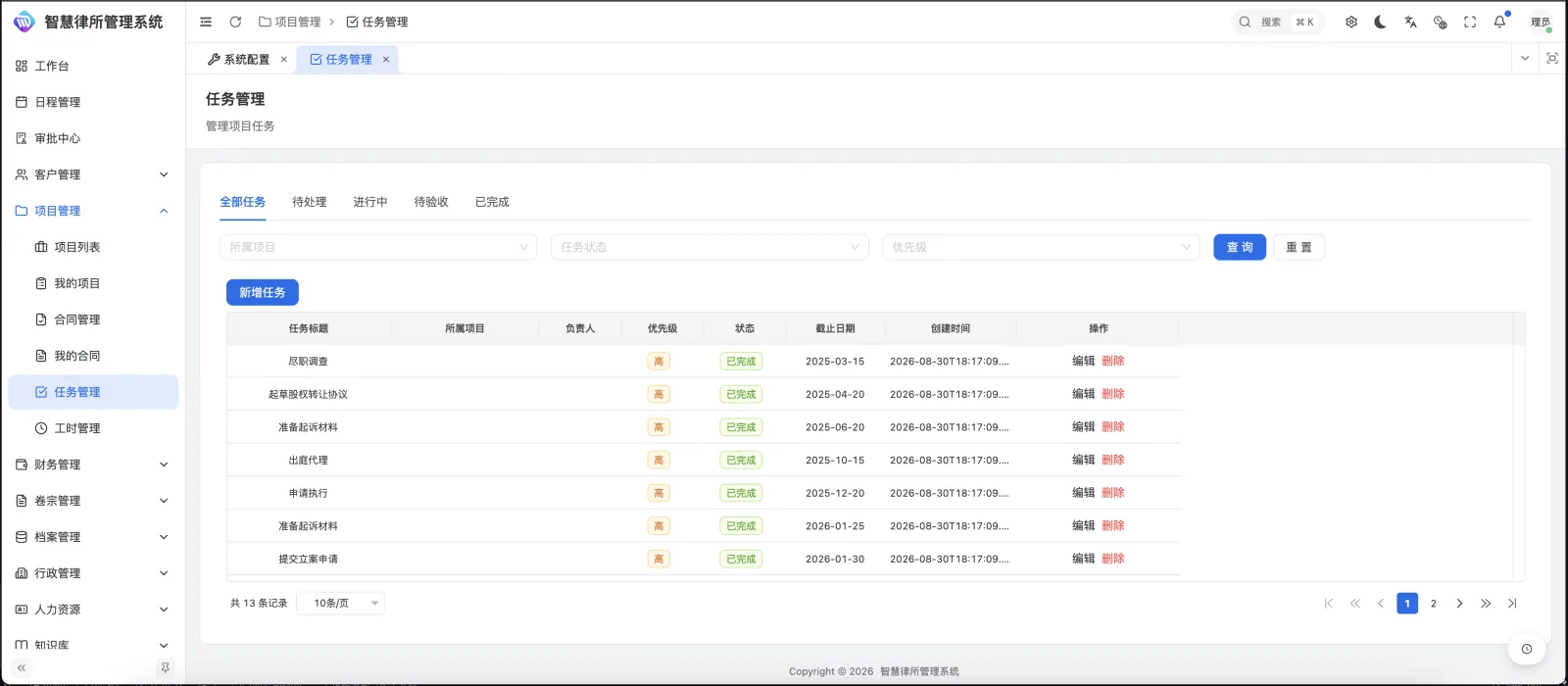The height and width of the screenshot is (686, 1568).
Task: Open the search box in header
Action: tap(1277, 22)
